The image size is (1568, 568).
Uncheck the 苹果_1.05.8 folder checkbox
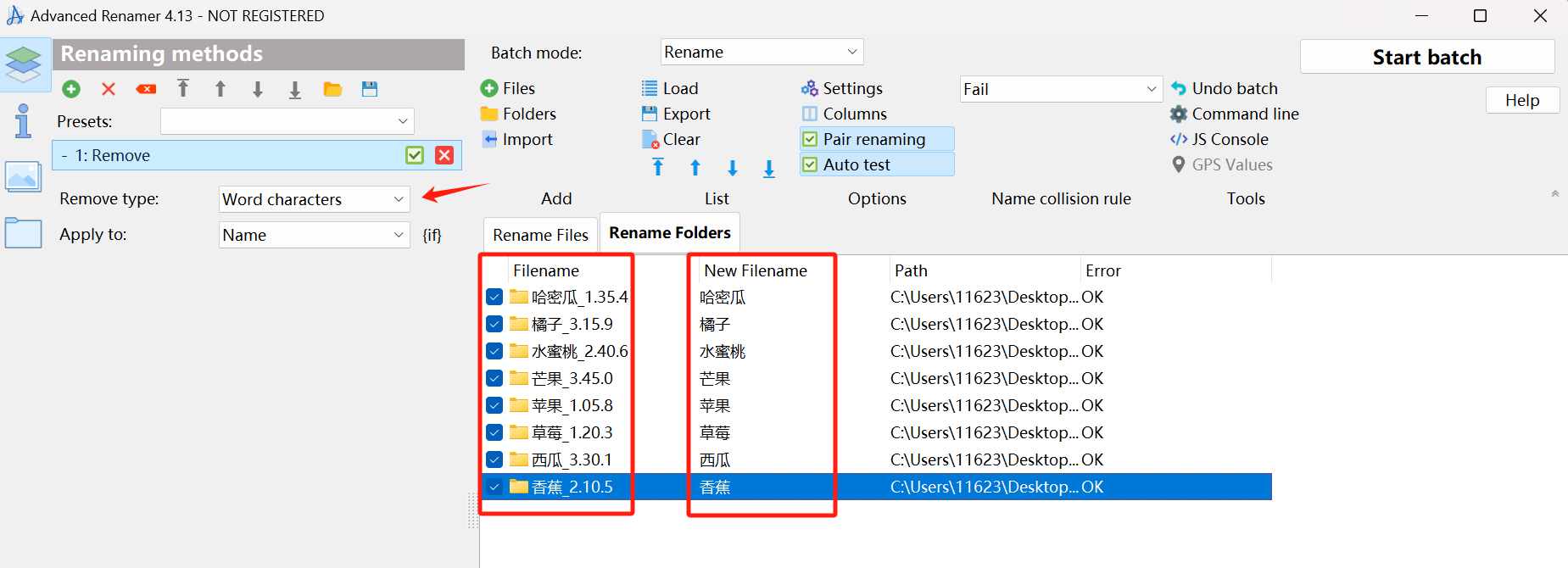pyautogui.click(x=494, y=405)
